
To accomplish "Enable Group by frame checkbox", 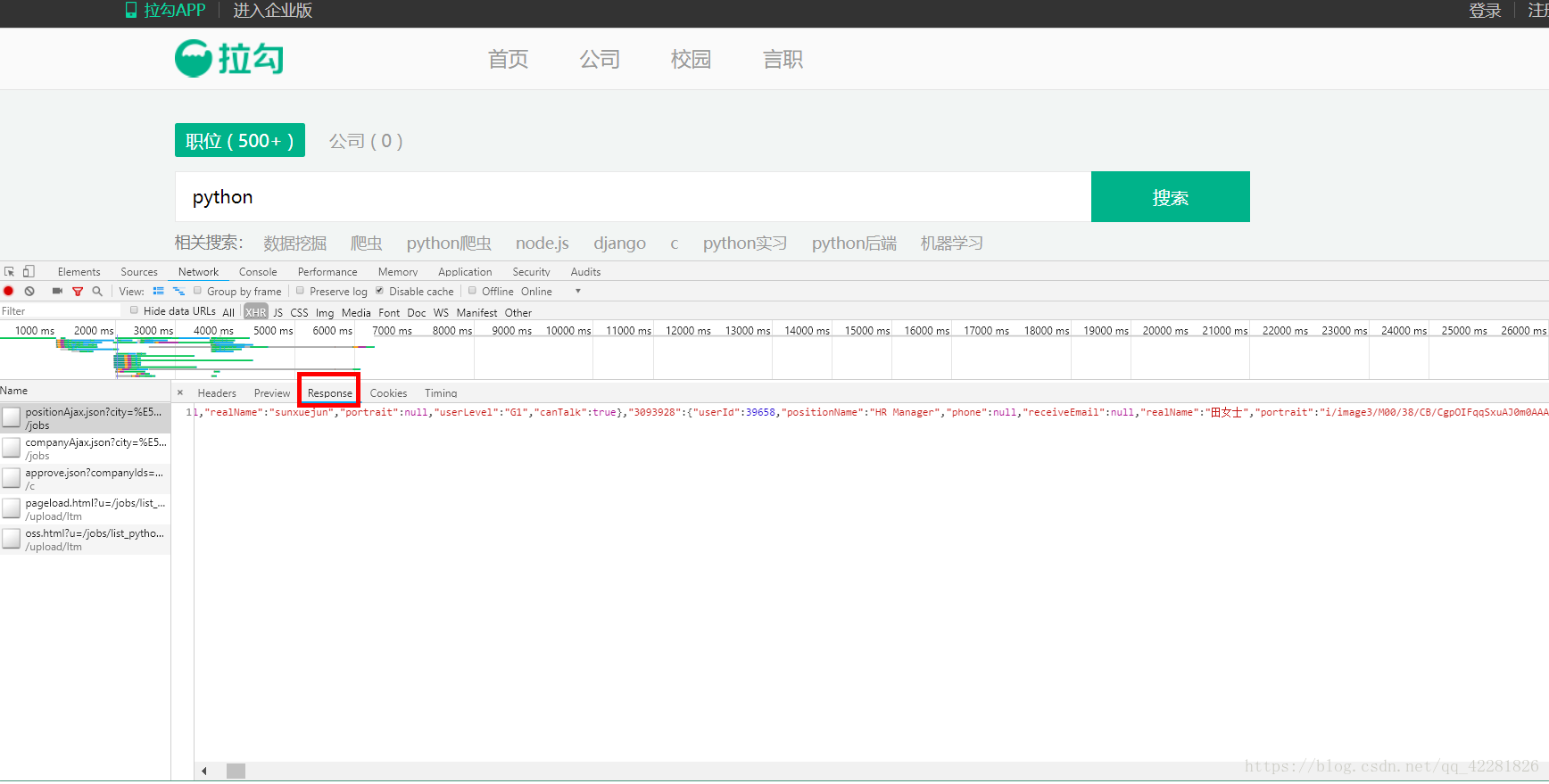I will point(198,291).
